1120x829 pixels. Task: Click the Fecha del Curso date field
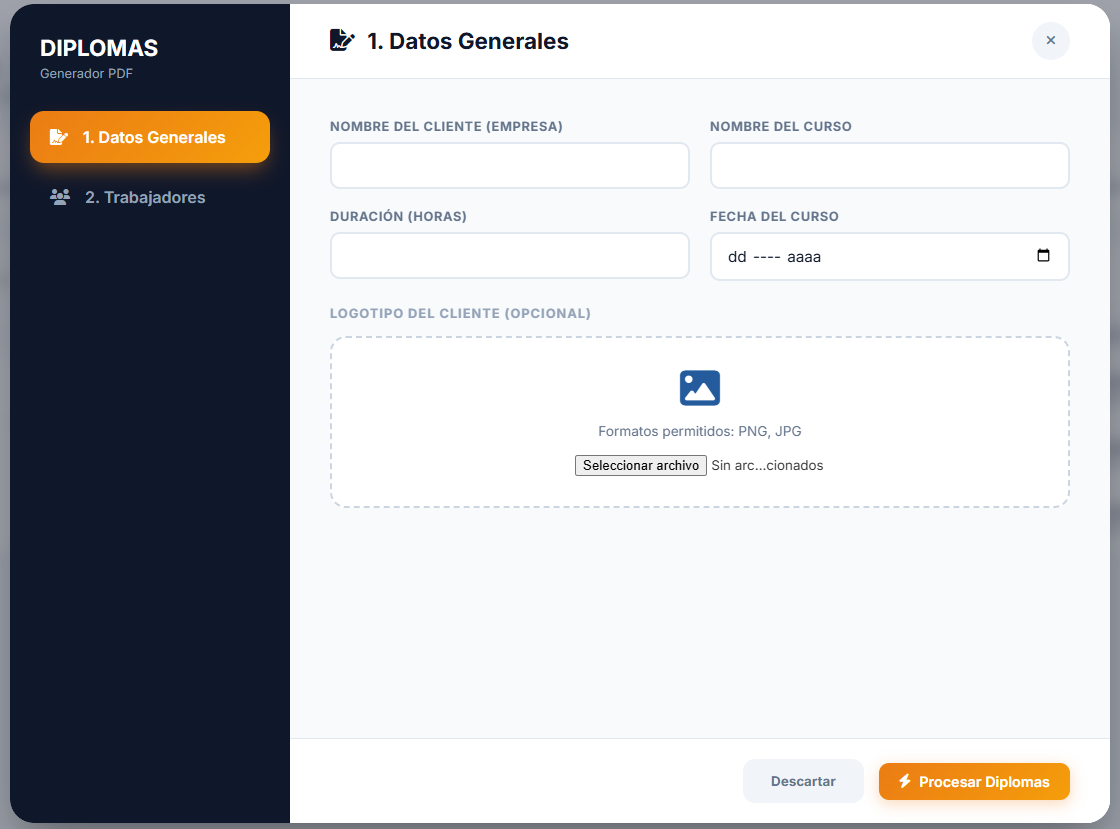coord(889,256)
